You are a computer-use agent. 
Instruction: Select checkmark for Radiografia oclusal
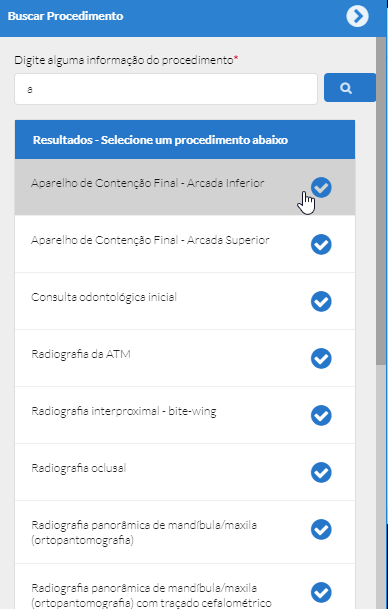(321, 472)
